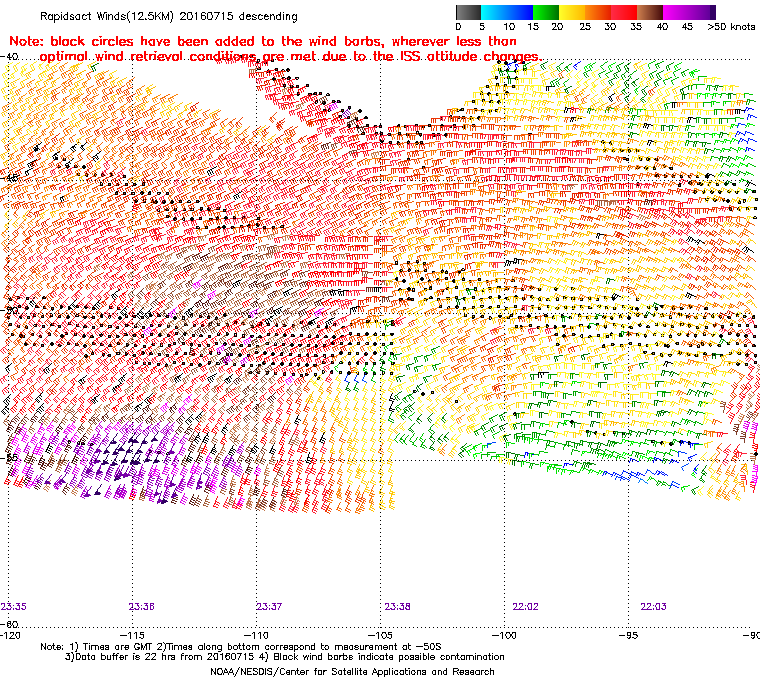Screen dimensions: 760x688
Task: Click the '-100' longitude axis label
Action: click(504, 635)
